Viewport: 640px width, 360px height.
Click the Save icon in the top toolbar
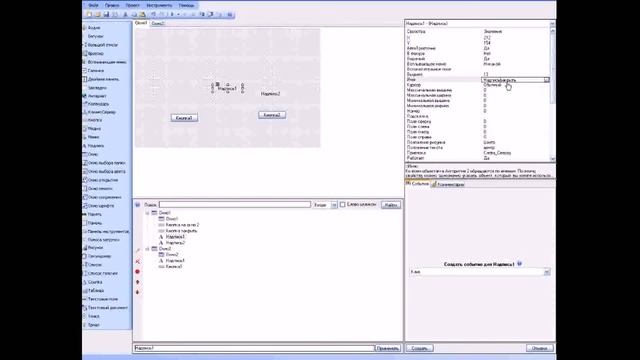[106, 14]
